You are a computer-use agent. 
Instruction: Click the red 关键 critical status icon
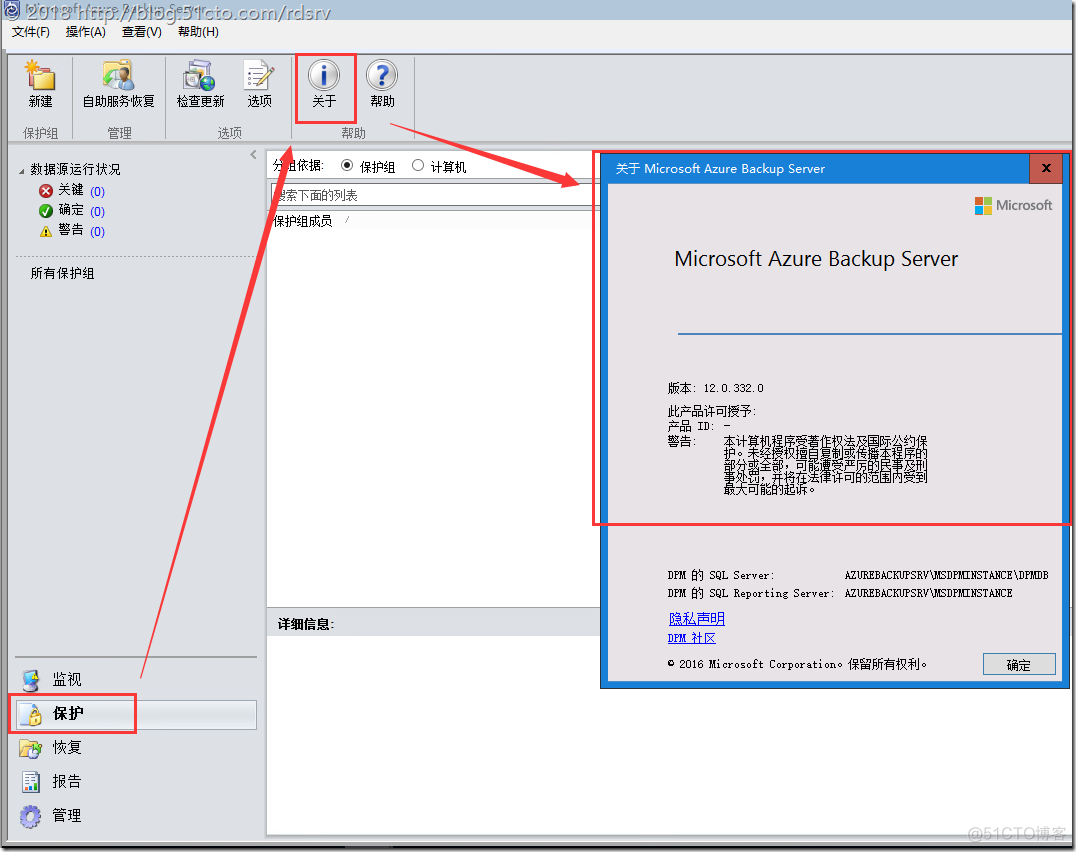tap(46, 191)
